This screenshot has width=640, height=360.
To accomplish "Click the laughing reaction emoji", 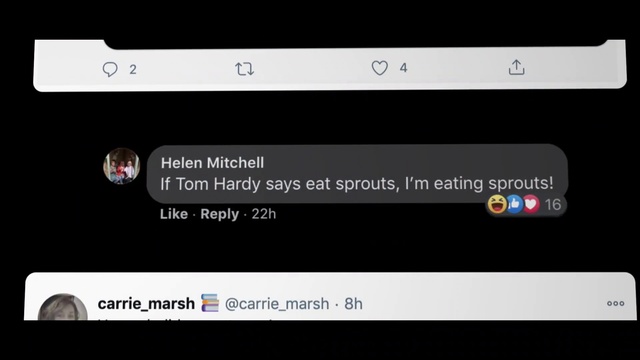I will tap(497, 204).
